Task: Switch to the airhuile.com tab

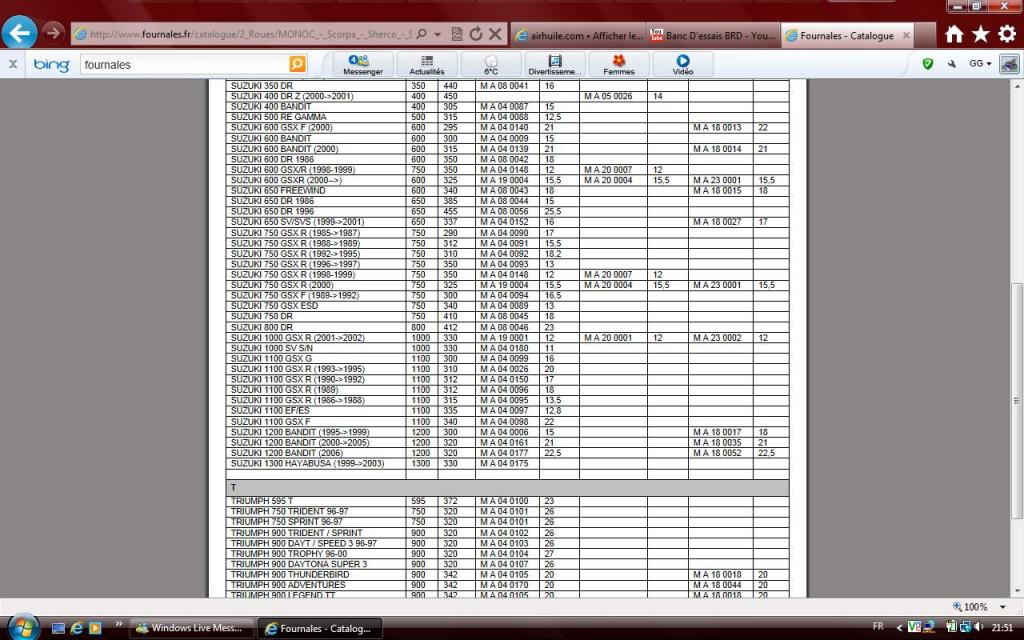Action: (577, 35)
